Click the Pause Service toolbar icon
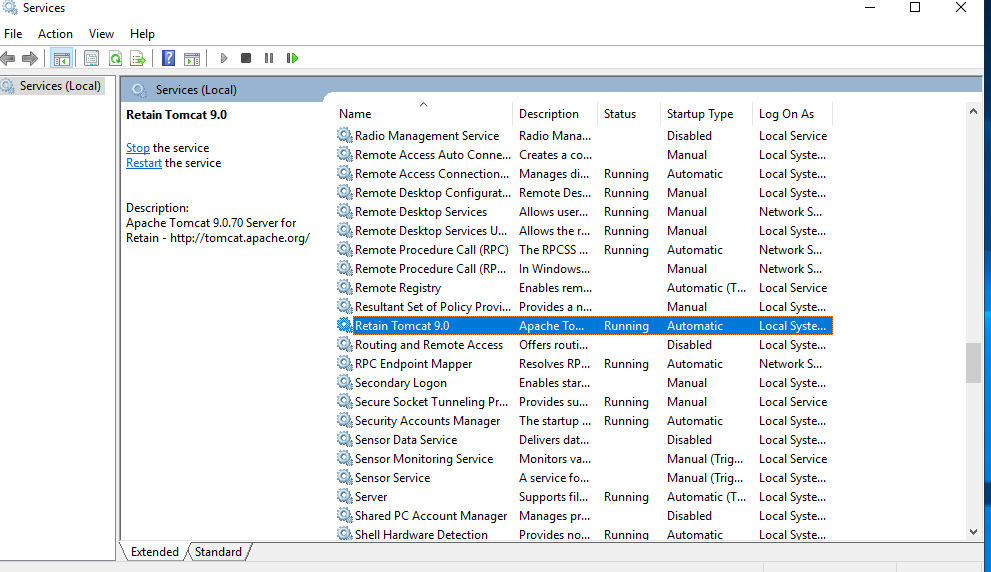991x572 pixels. tap(269, 59)
